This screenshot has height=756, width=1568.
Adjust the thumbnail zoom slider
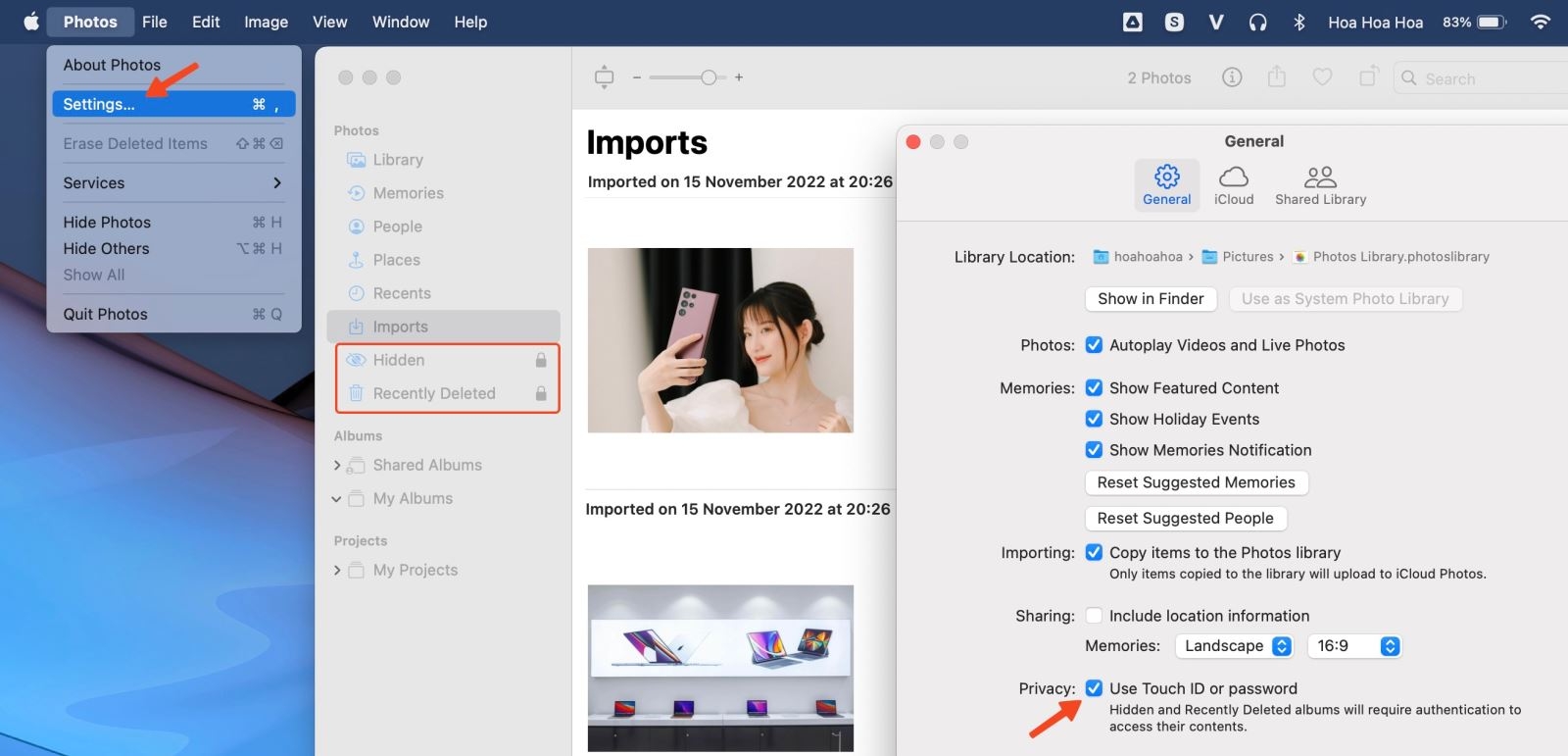pyautogui.click(x=708, y=77)
